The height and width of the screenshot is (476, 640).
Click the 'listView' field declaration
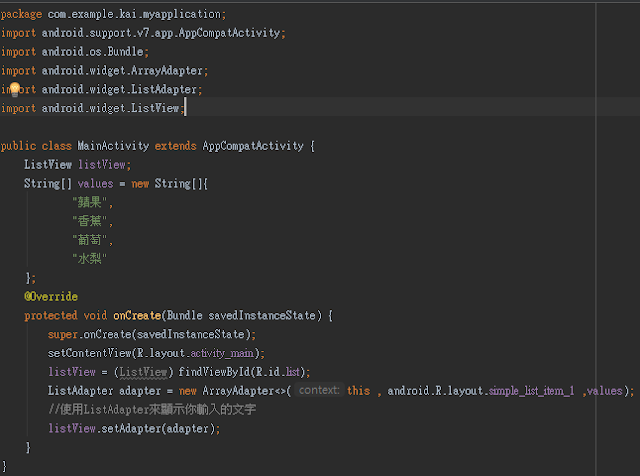[x=102, y=165]
